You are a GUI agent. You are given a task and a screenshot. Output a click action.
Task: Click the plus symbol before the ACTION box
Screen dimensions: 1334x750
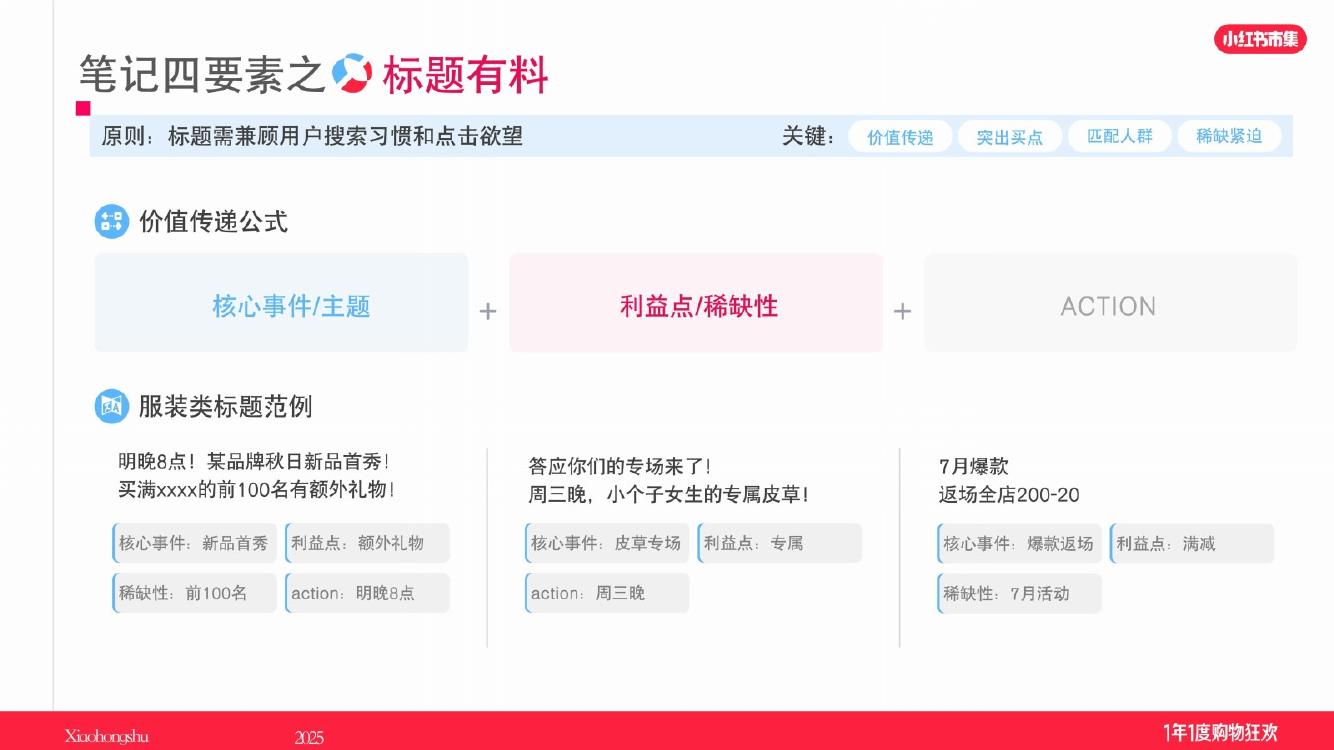(903, 312)
